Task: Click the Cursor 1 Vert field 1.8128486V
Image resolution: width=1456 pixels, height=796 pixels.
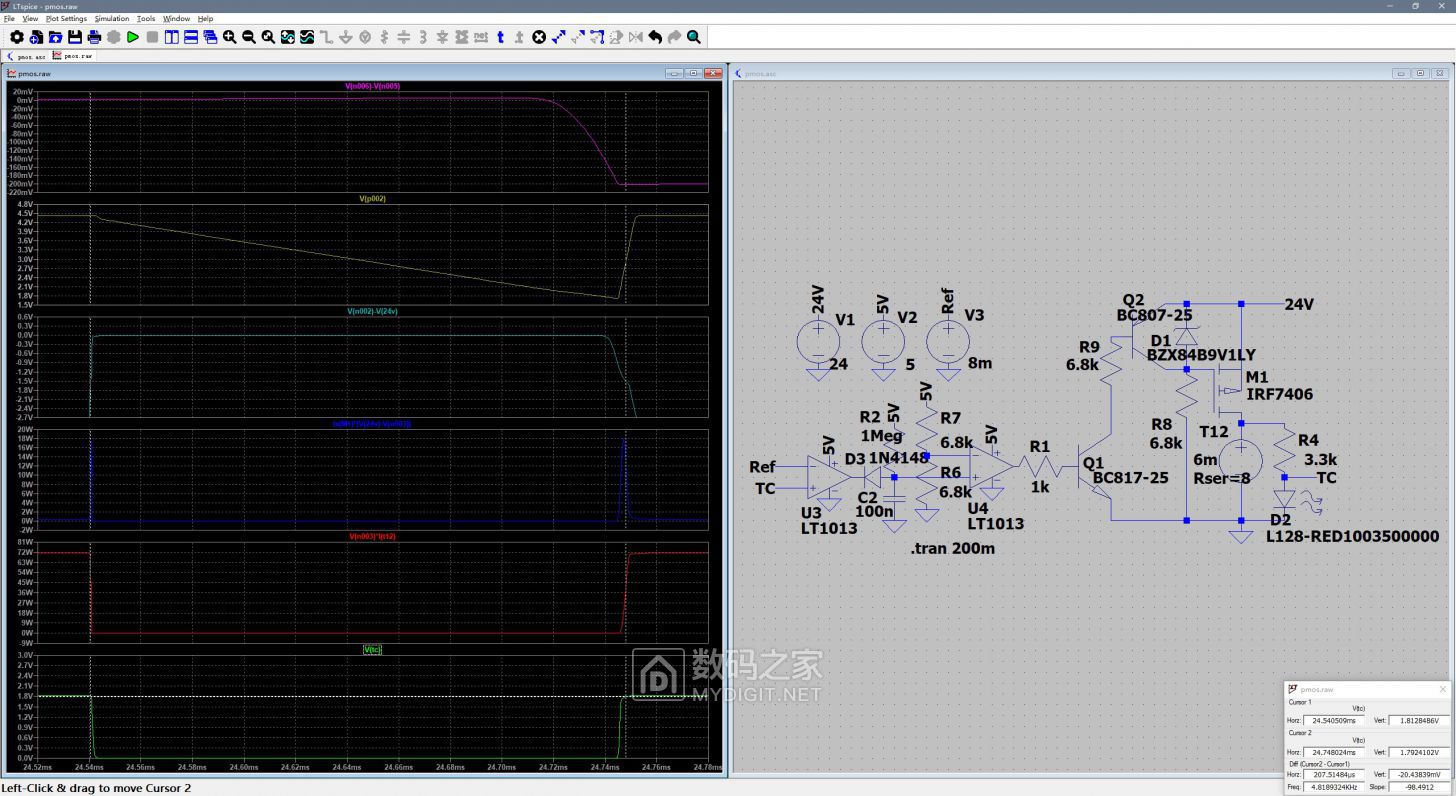Action: (x=1418, y=720)
